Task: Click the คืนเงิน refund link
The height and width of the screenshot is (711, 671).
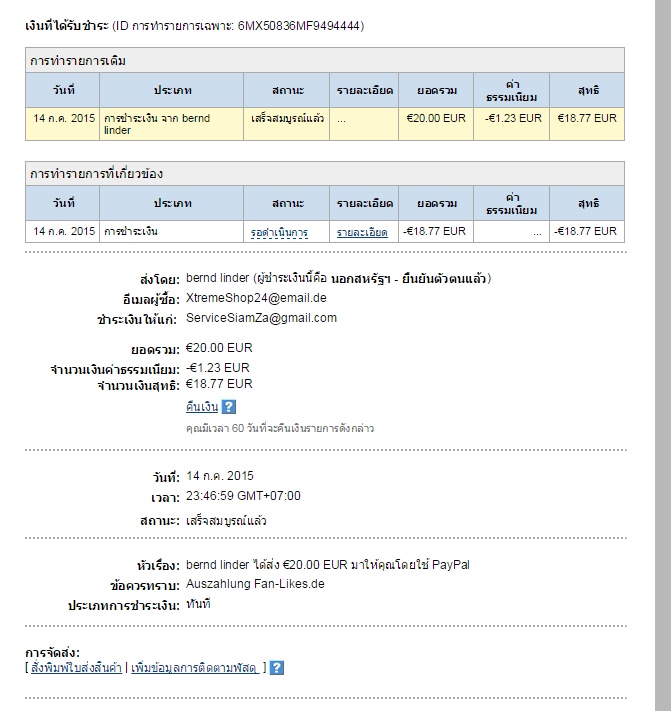Action: coord(202,407)
